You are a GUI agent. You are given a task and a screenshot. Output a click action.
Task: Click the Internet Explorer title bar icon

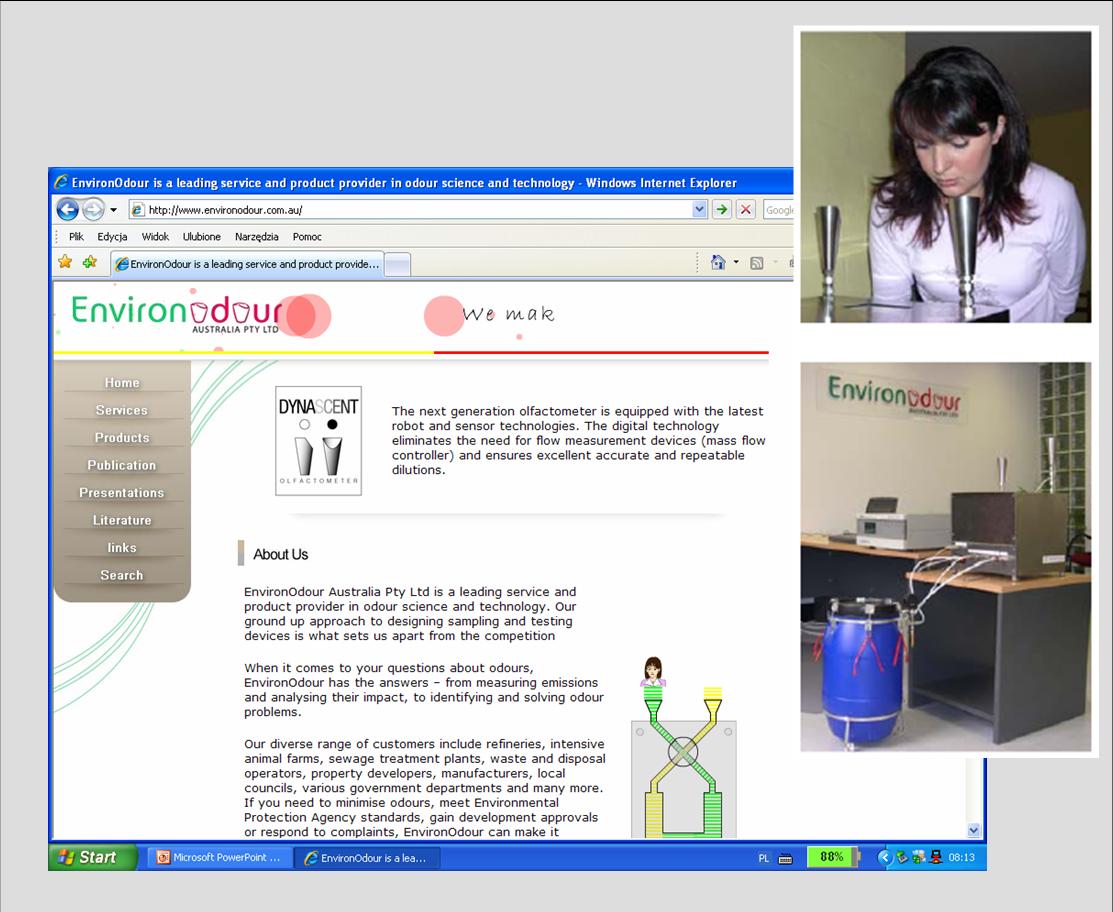tap(61, 182)
